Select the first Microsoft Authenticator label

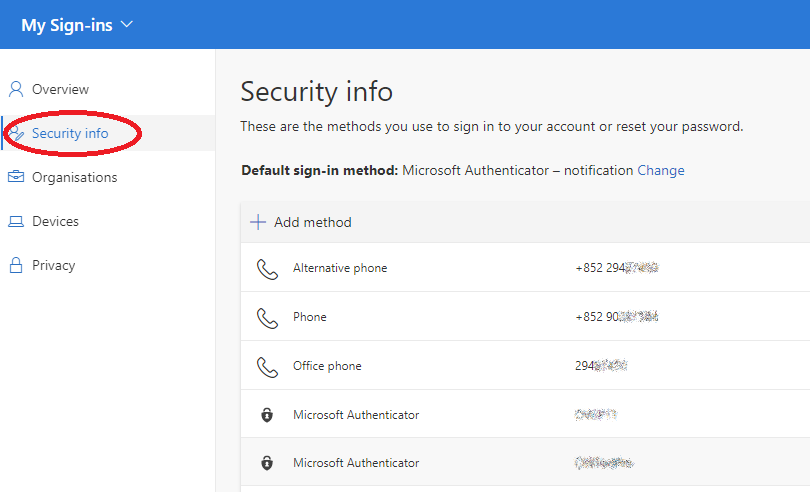coord(356,415)
